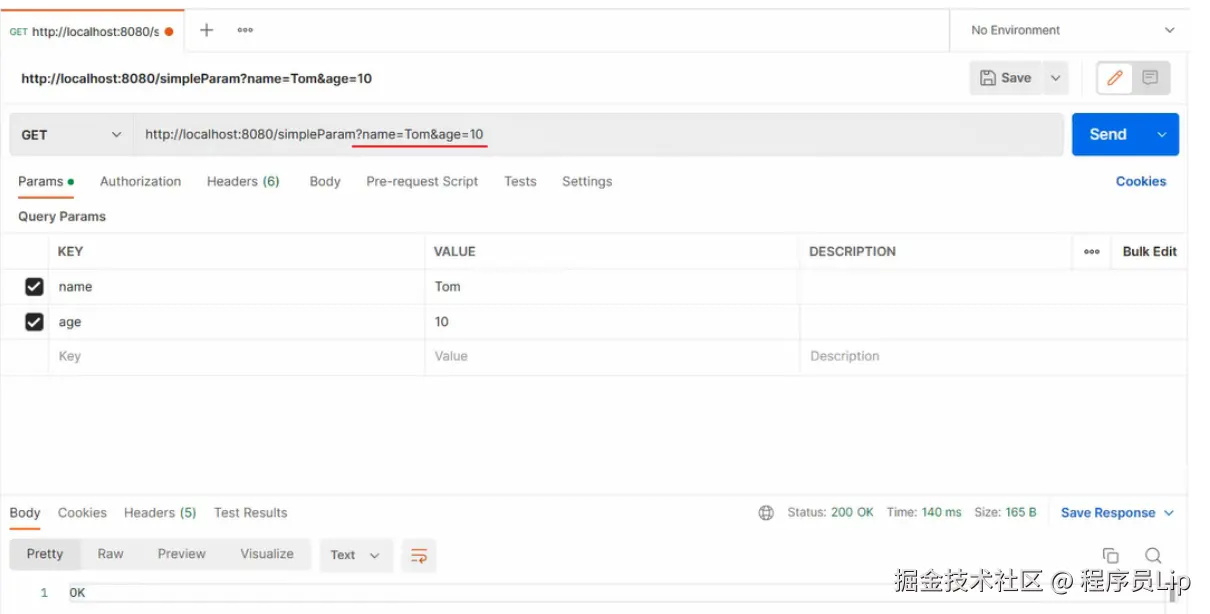Click the empty Key input cell
The image size is (1210, 614).
(236, 357)
